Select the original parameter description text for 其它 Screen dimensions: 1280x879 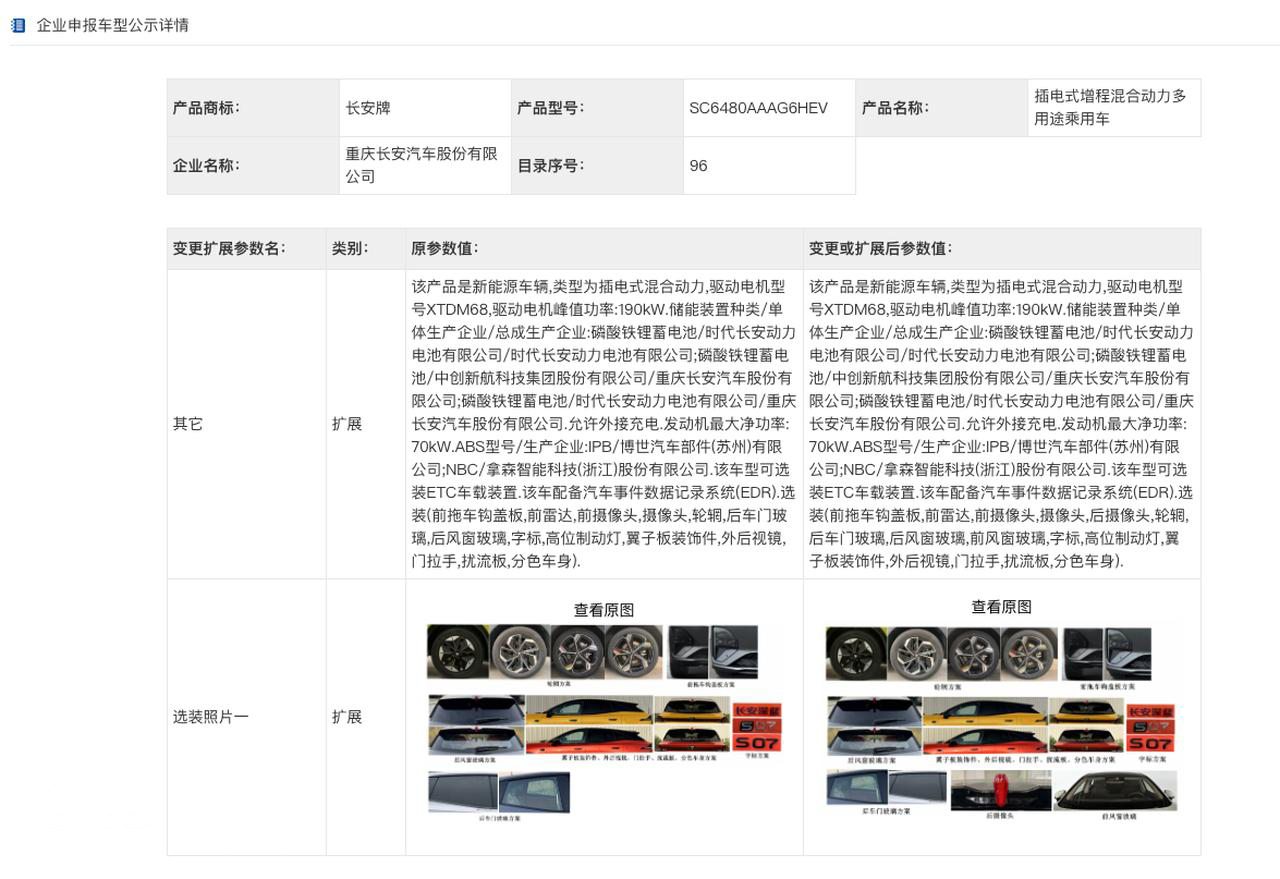pyautogui.click(x=604, y=424)
